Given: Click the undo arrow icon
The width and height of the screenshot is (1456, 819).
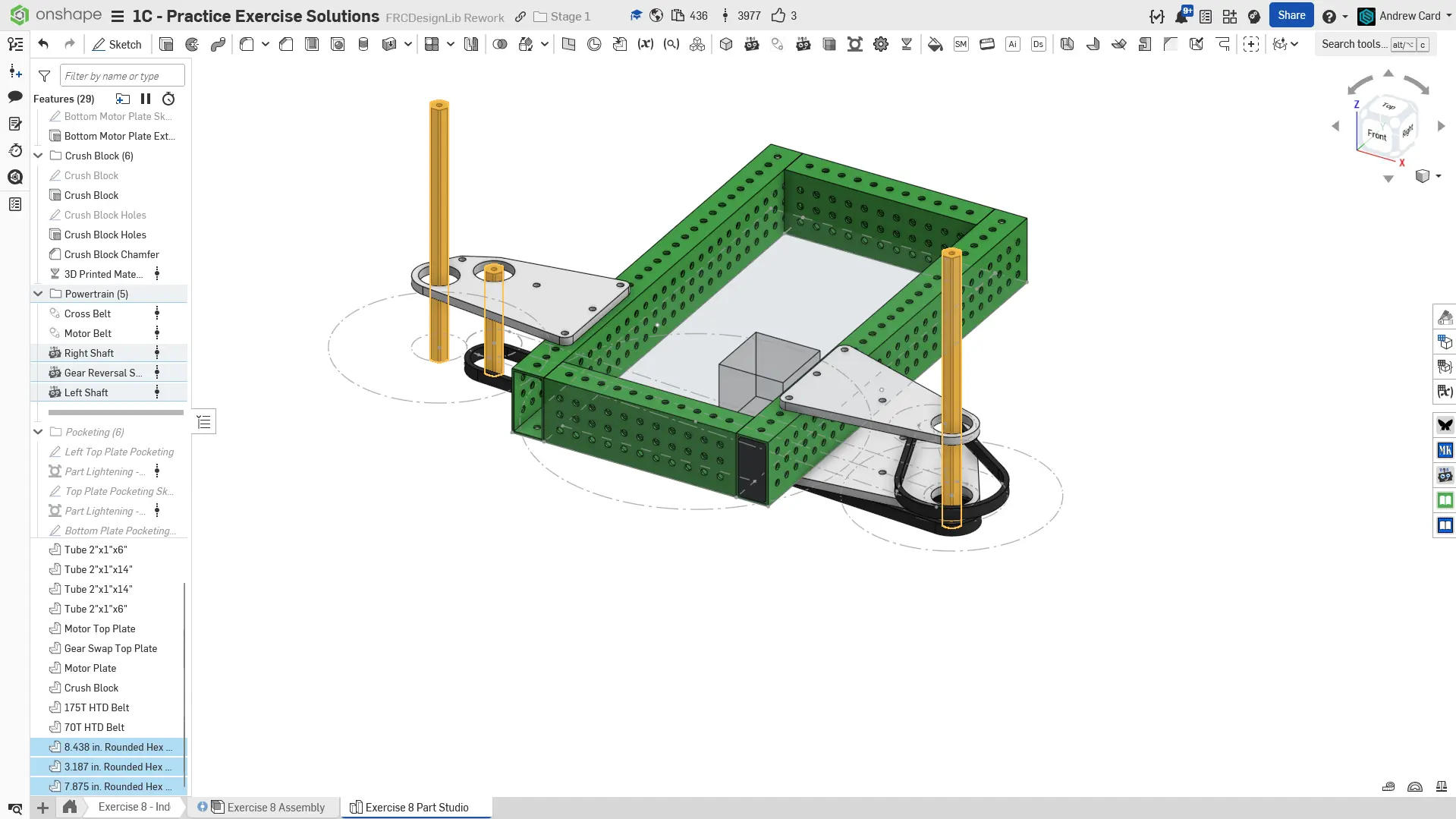Looking at the screenshot, I should [x=43, y=44].
